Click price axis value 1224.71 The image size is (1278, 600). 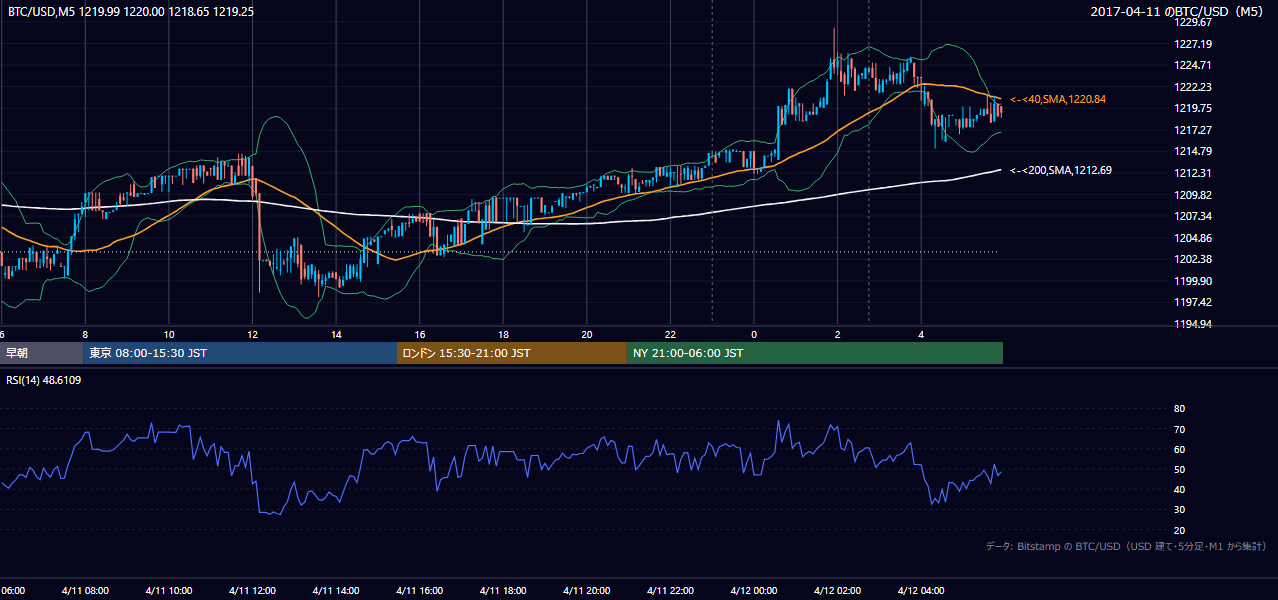point(1194,65)
